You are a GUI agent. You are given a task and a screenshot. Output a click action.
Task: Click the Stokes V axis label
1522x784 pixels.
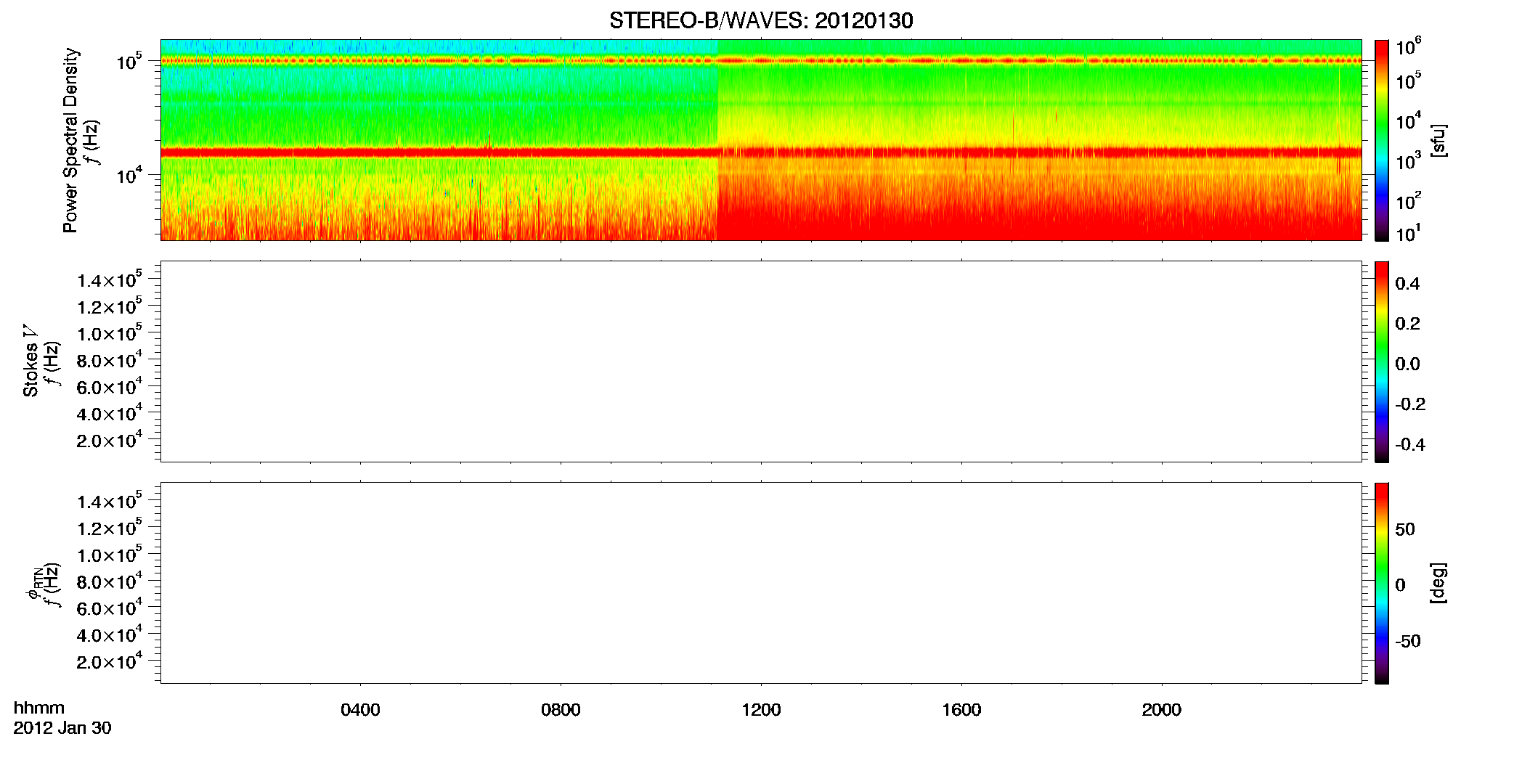click(x=30, y=362)
